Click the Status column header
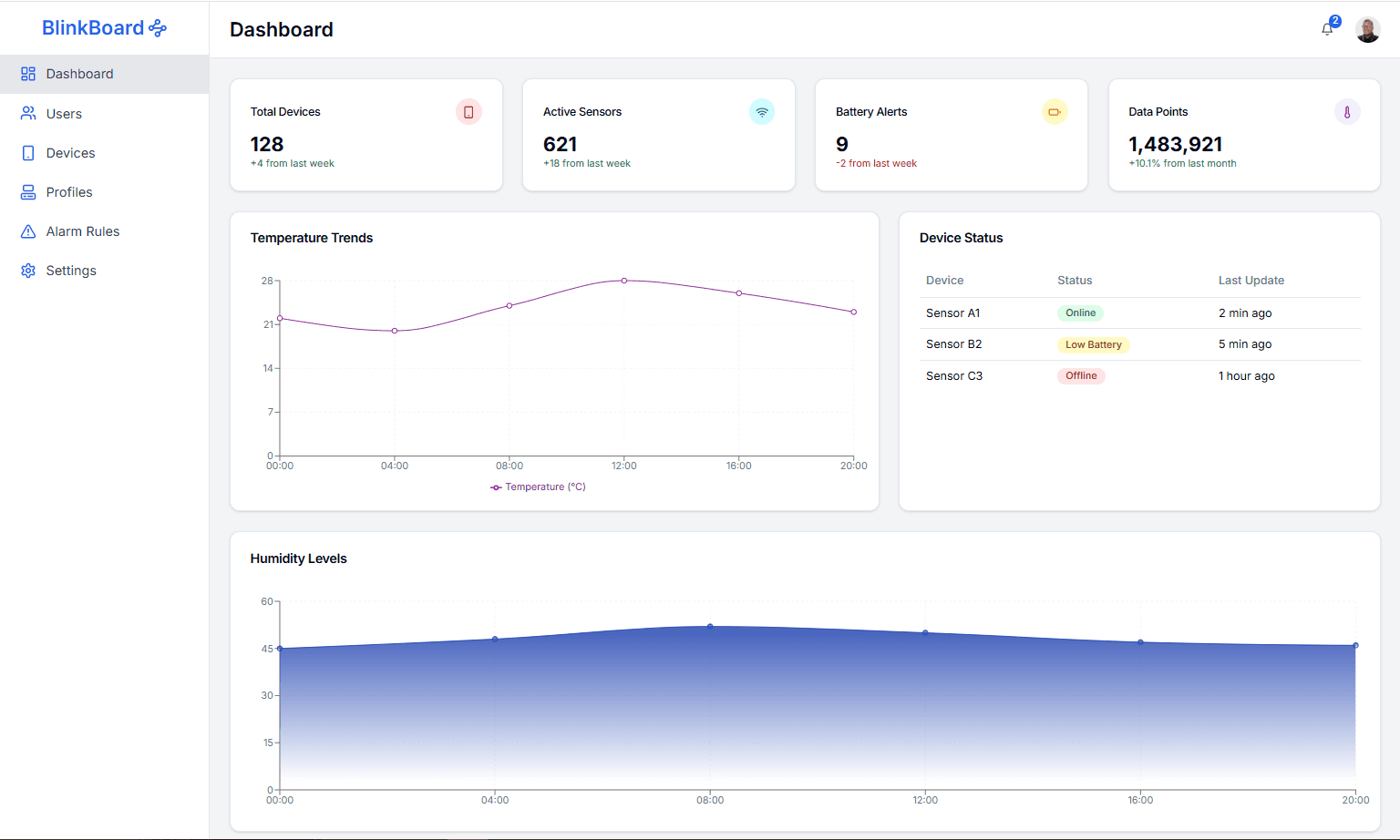1400x840 pixels. (x=1075, y=281)
